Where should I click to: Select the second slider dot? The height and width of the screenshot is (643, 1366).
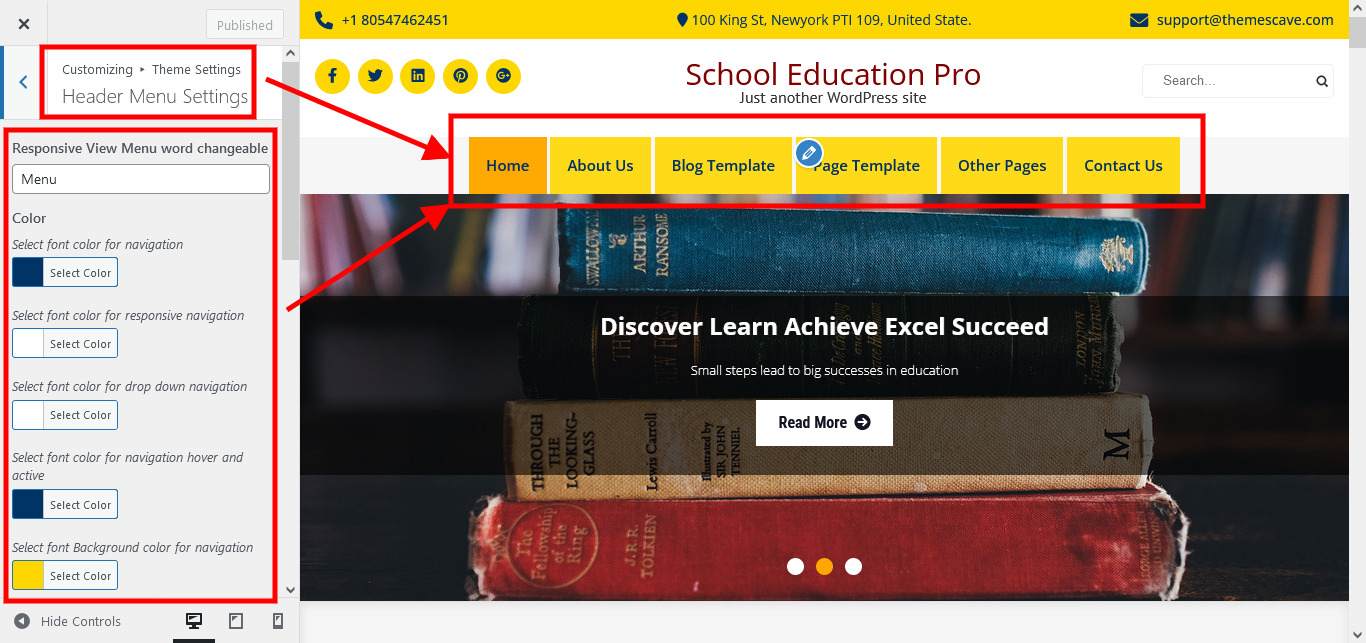coord(824,567)
